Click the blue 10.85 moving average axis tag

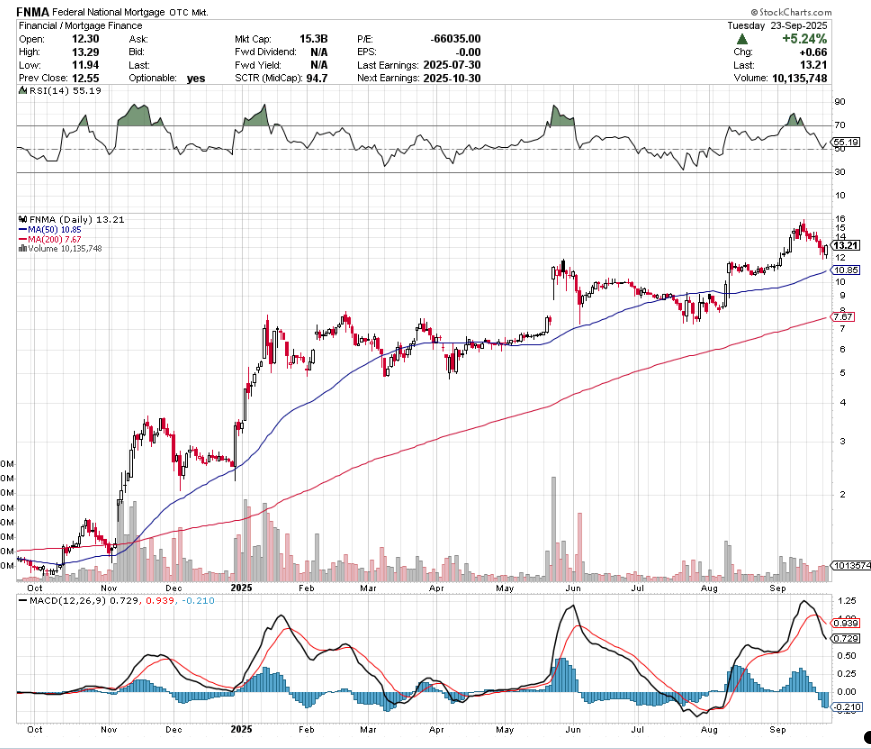point(846,270)
